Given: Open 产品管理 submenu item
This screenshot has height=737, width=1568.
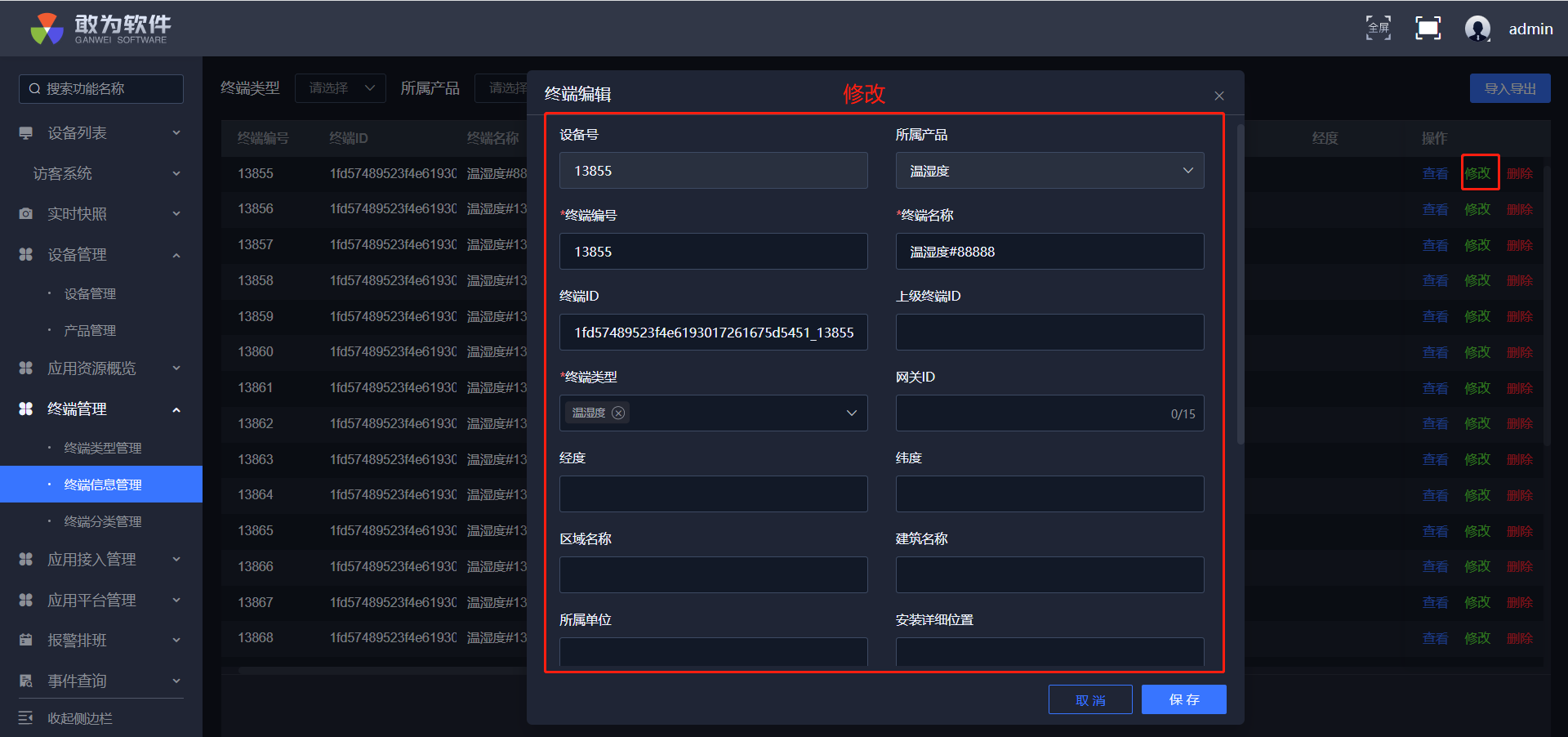Looking at the screenshot, I should (90, 331).
